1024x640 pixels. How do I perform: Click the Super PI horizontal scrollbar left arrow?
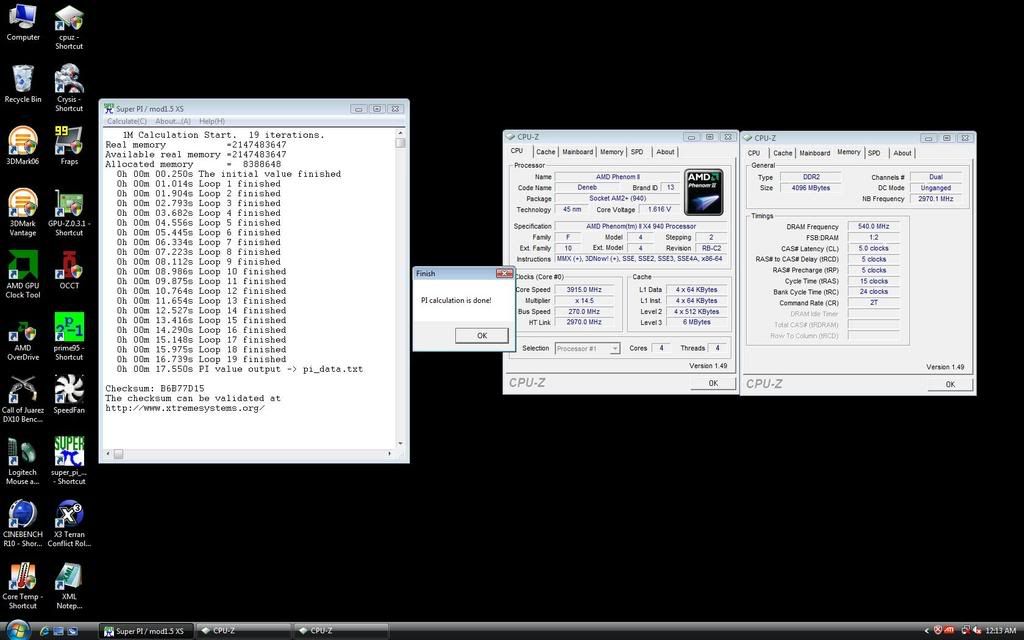click(x=108, y=453)
